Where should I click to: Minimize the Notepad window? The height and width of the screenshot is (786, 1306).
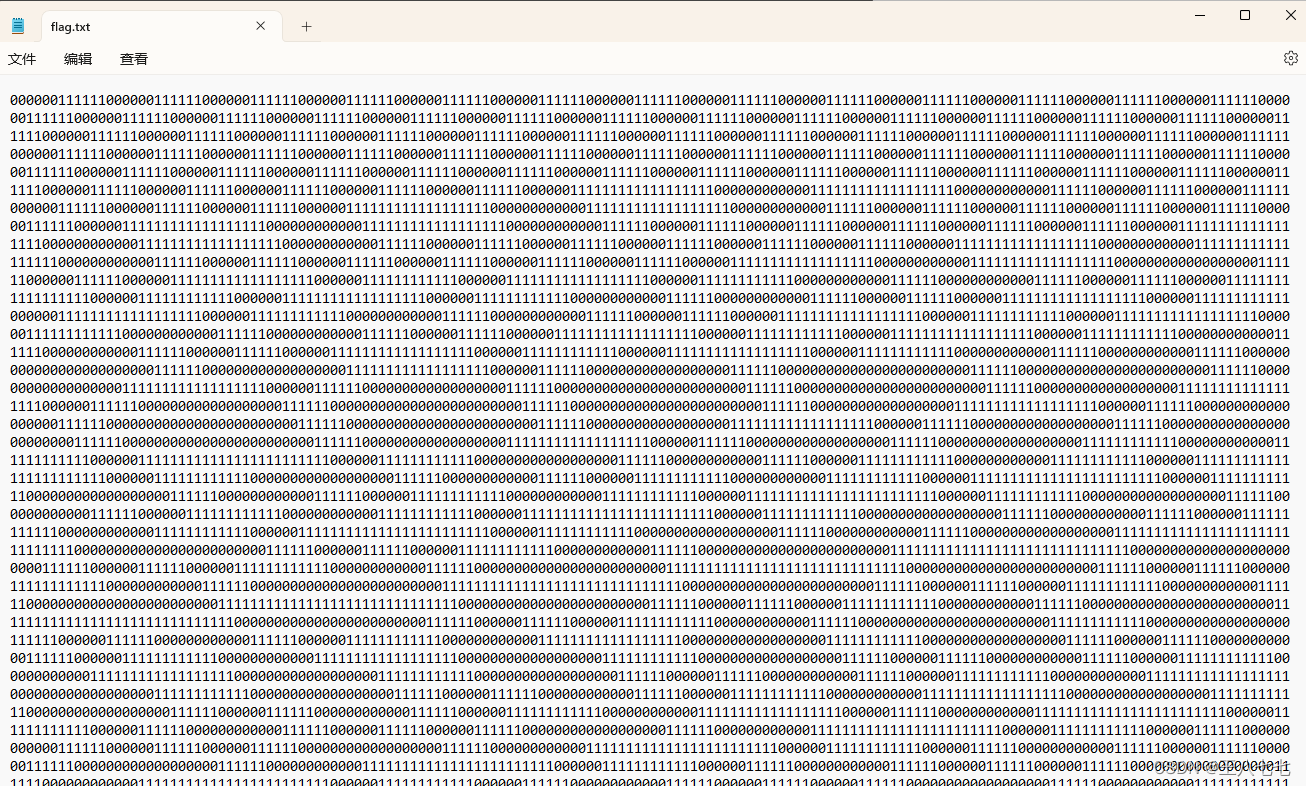point(1200,15)
